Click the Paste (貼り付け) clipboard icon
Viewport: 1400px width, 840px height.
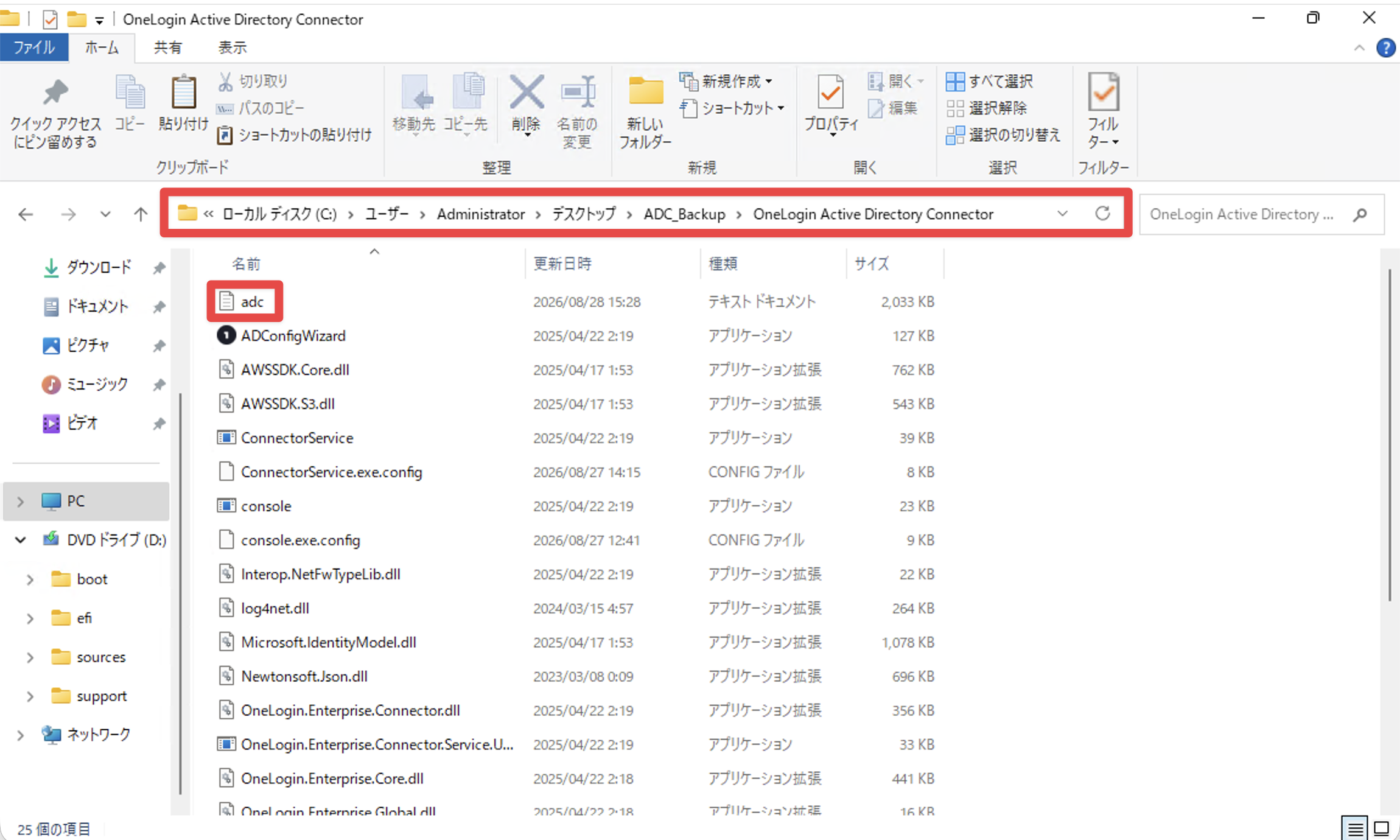183,103
